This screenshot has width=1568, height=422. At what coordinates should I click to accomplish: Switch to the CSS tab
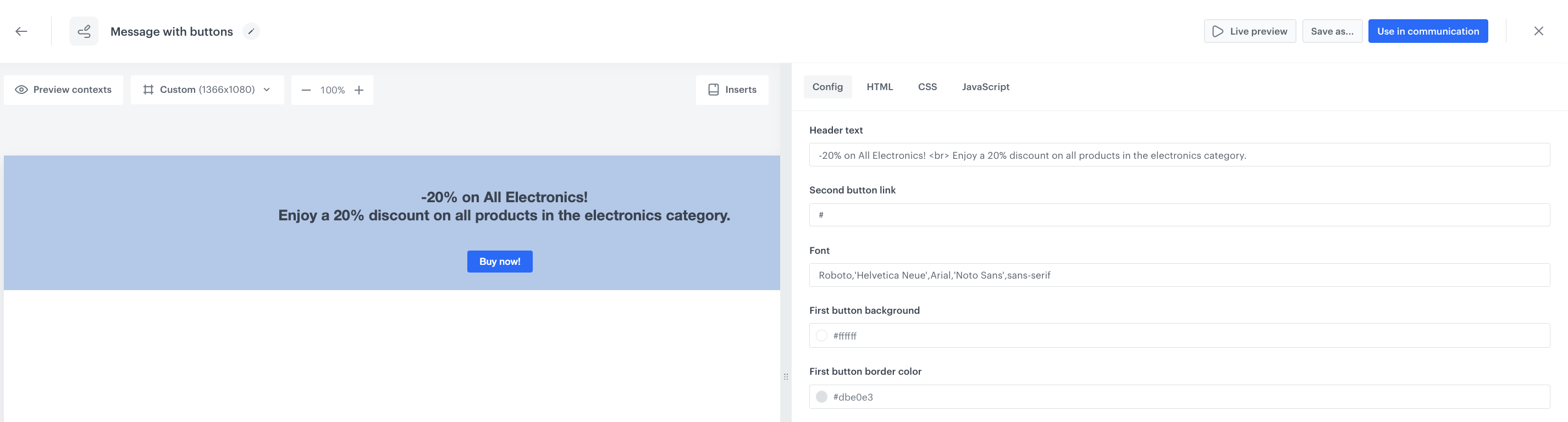point(927,87)
